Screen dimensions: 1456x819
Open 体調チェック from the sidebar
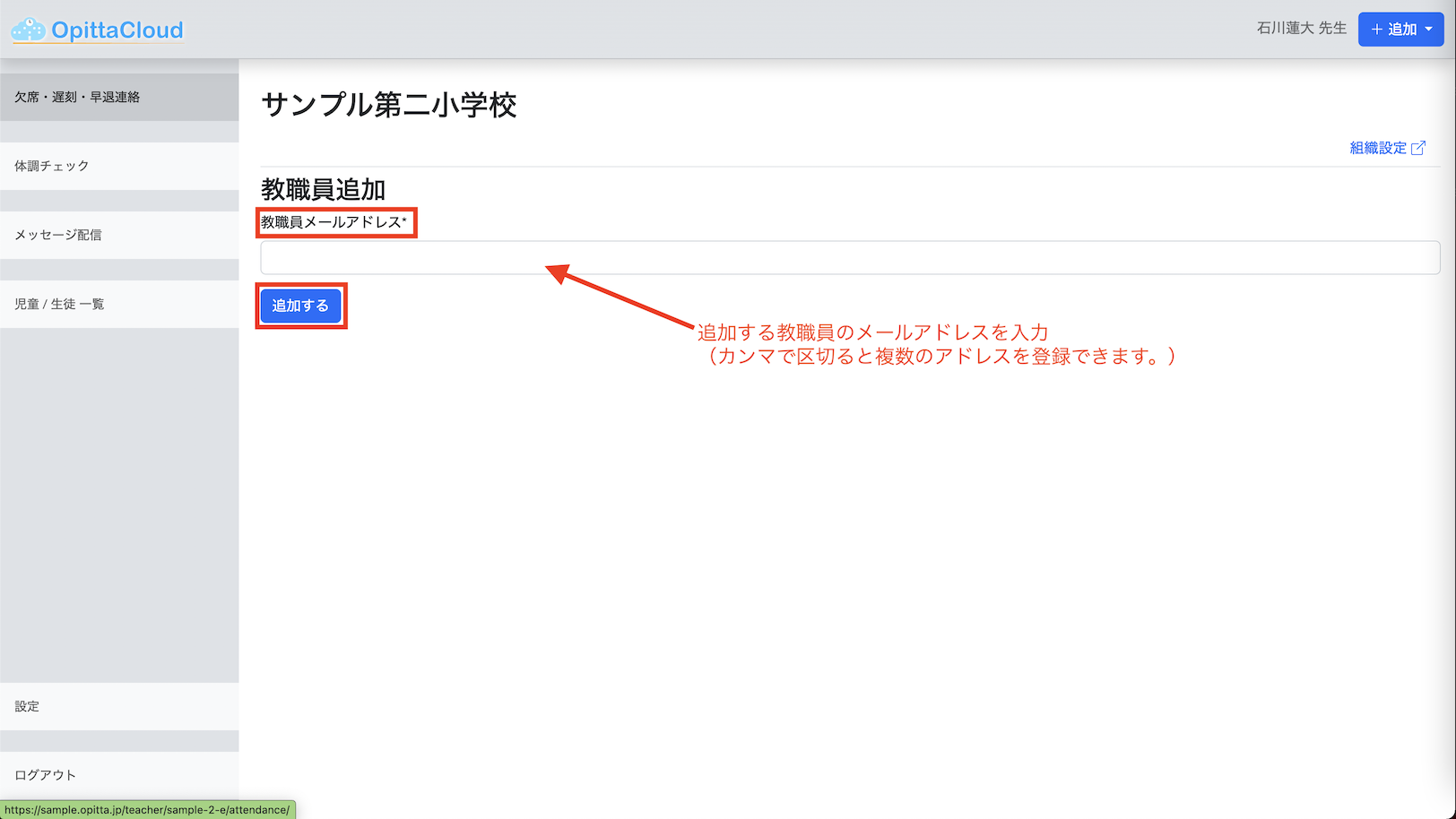point(119,166)
